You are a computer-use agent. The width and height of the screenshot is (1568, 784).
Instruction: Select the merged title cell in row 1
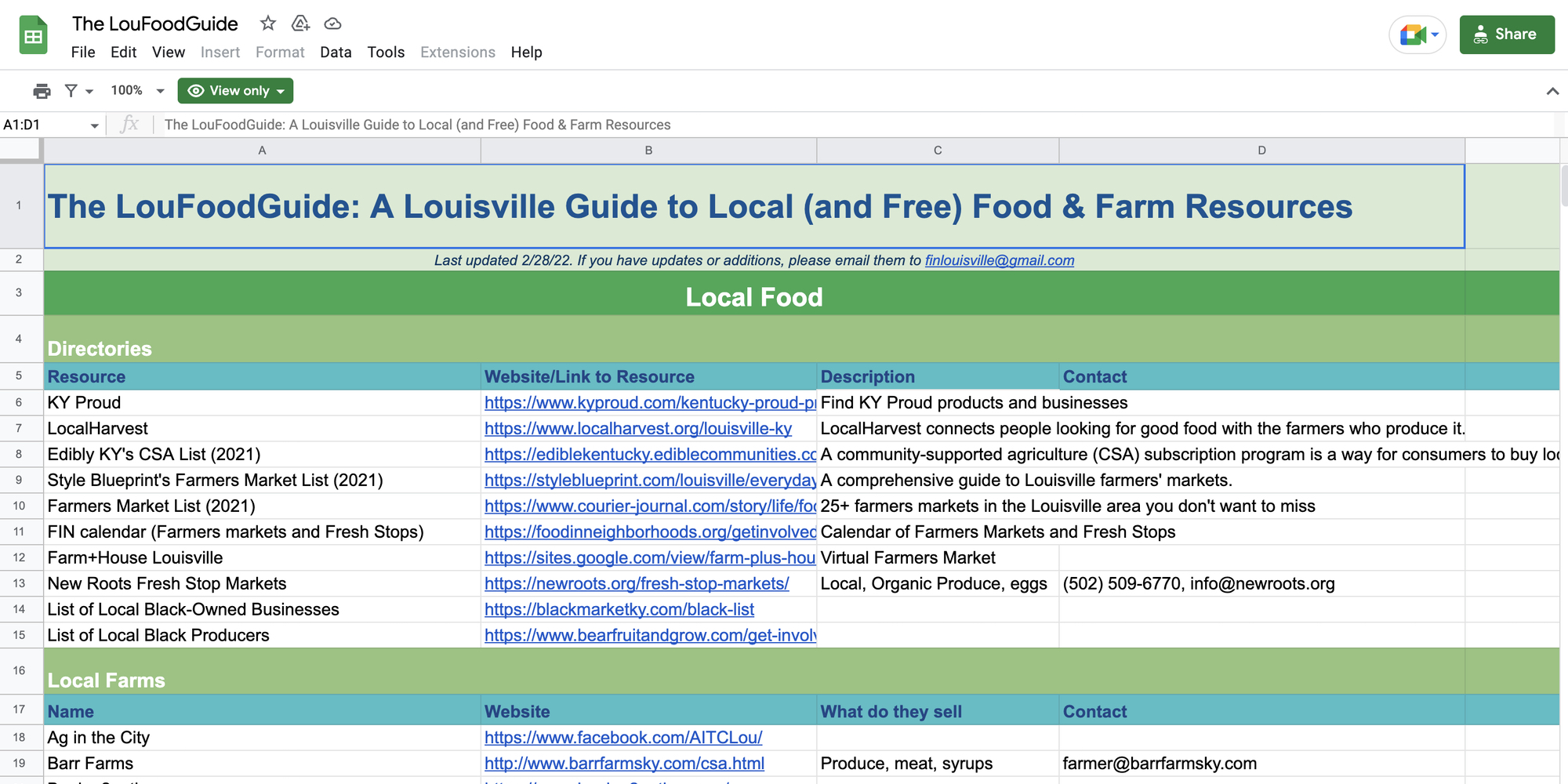(754, 206)
